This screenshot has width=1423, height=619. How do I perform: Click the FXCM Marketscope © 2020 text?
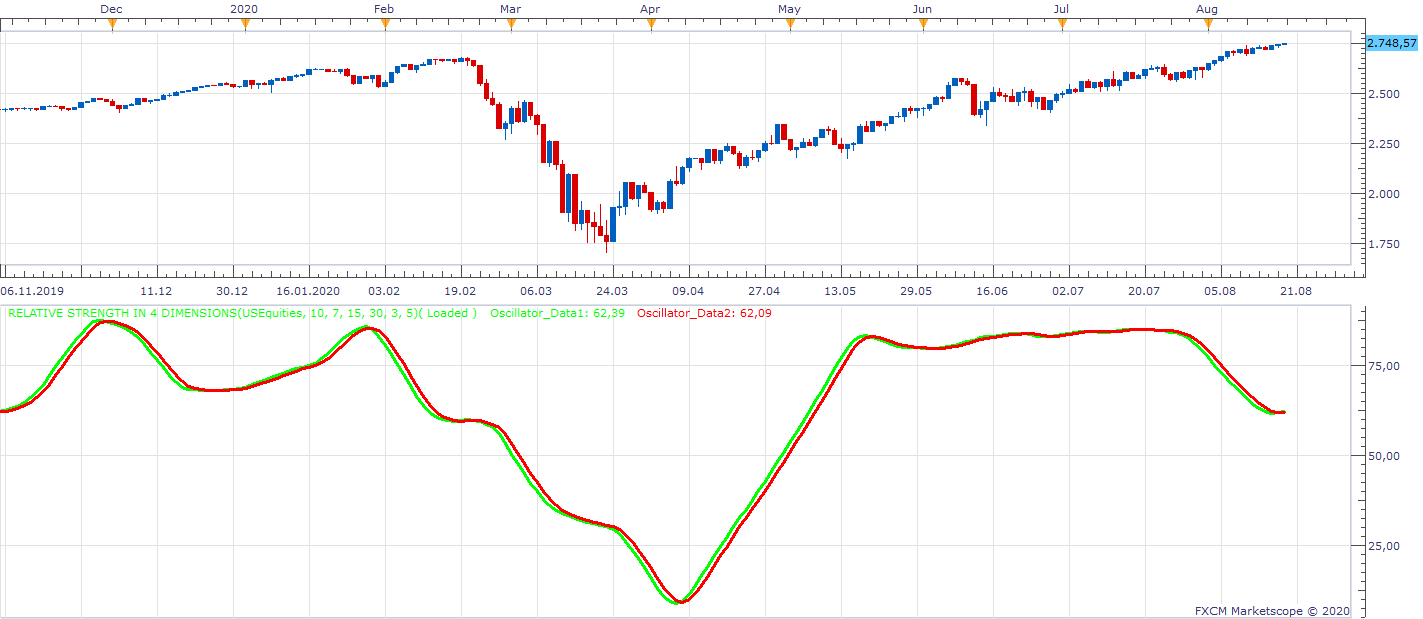[1272, 610]
